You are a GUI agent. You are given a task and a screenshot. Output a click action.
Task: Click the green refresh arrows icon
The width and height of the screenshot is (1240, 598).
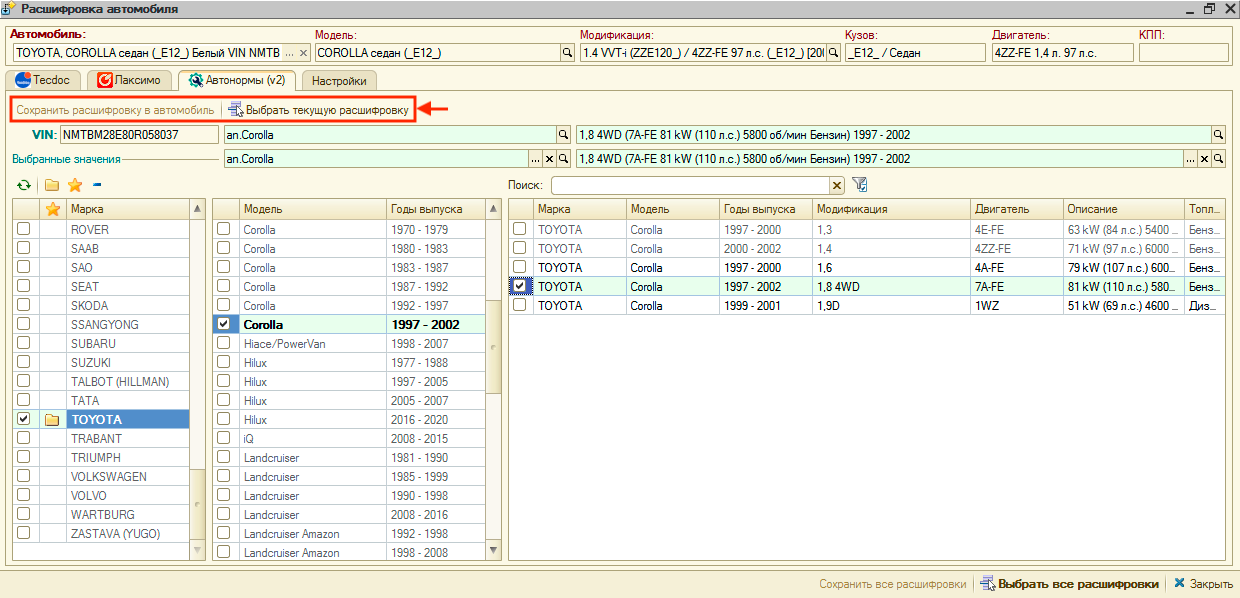(x=24, y=185)
